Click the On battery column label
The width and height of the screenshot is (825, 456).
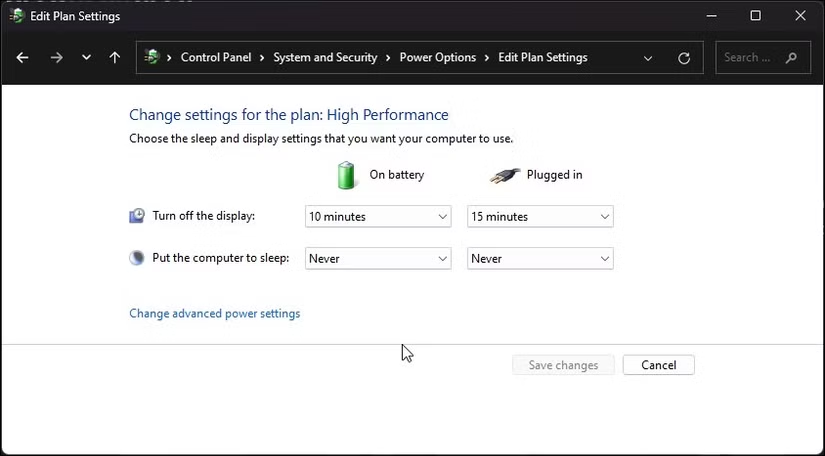pyautogui.click(x=397, y=175)
